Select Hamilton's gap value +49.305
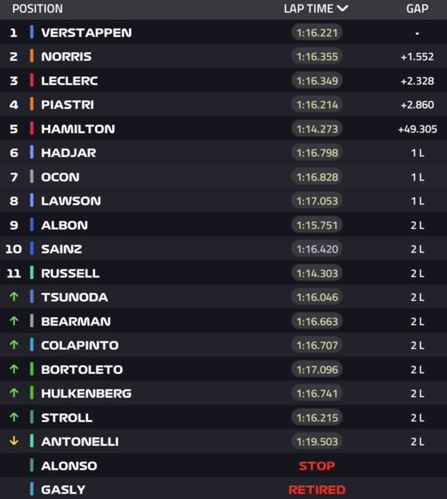The height and width of the screenshot is (499, 447). click(x=417, y=129)
